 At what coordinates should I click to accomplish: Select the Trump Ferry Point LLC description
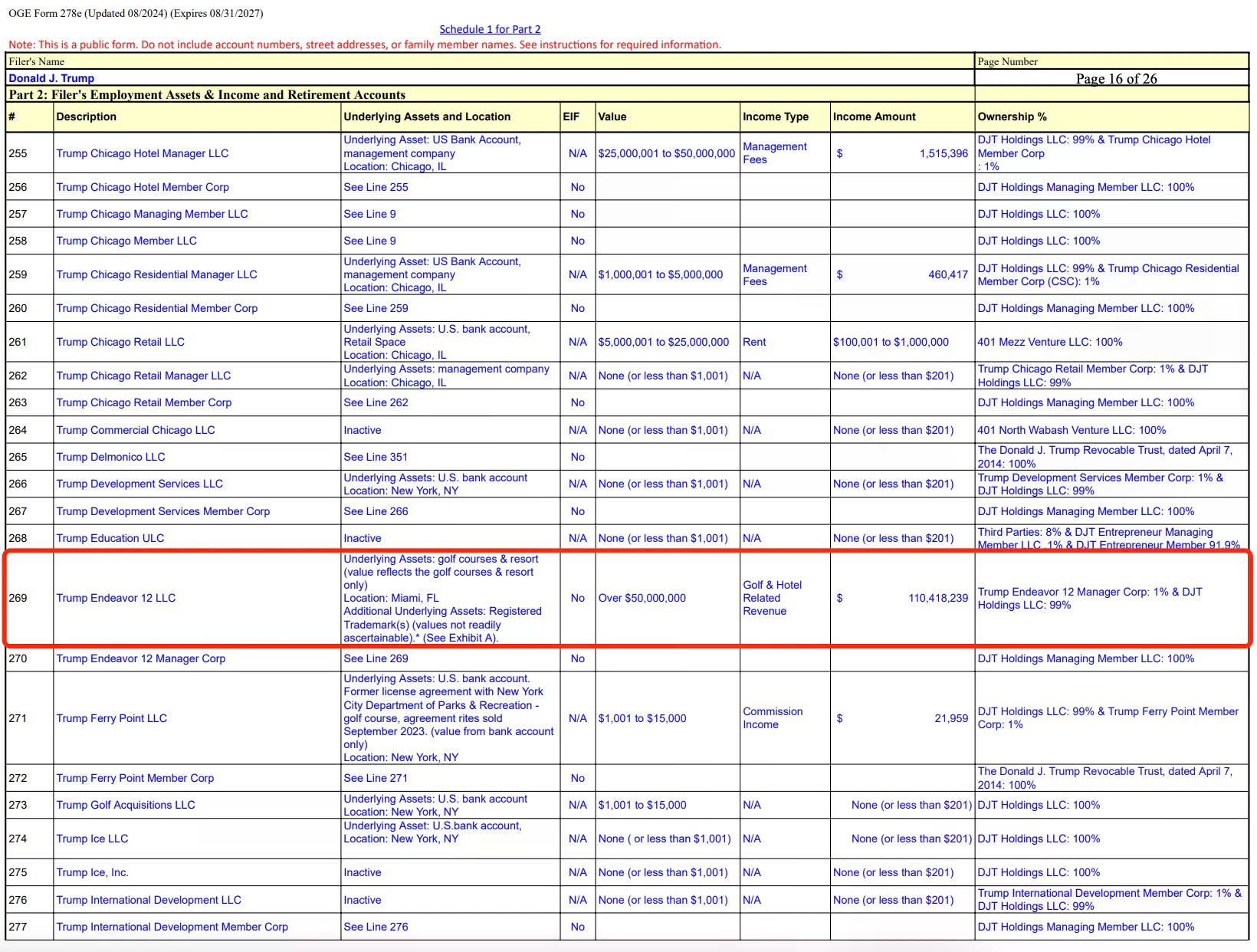tap(111, 718)
